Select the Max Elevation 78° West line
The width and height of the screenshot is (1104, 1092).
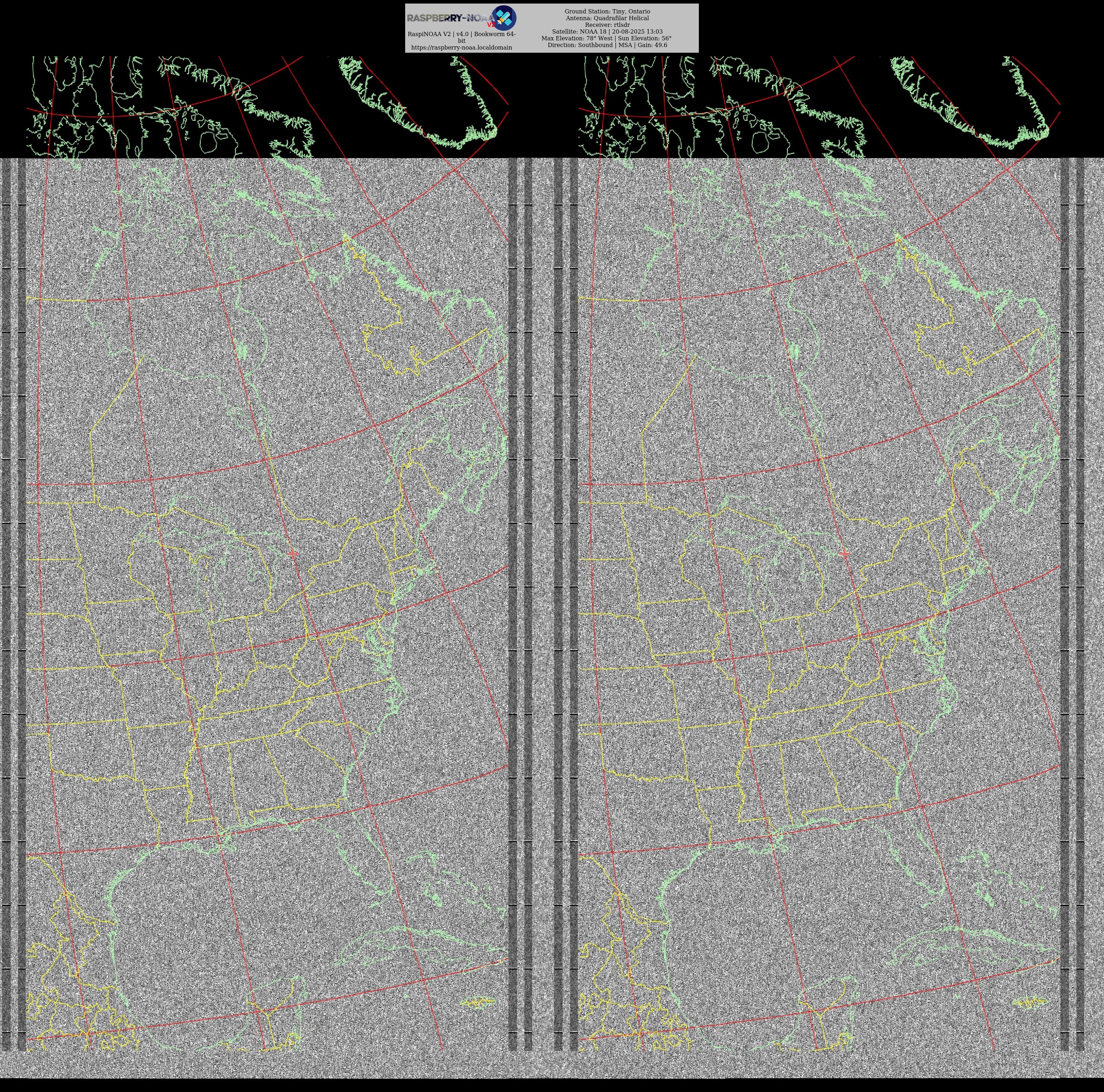click(x=606, y=39)
